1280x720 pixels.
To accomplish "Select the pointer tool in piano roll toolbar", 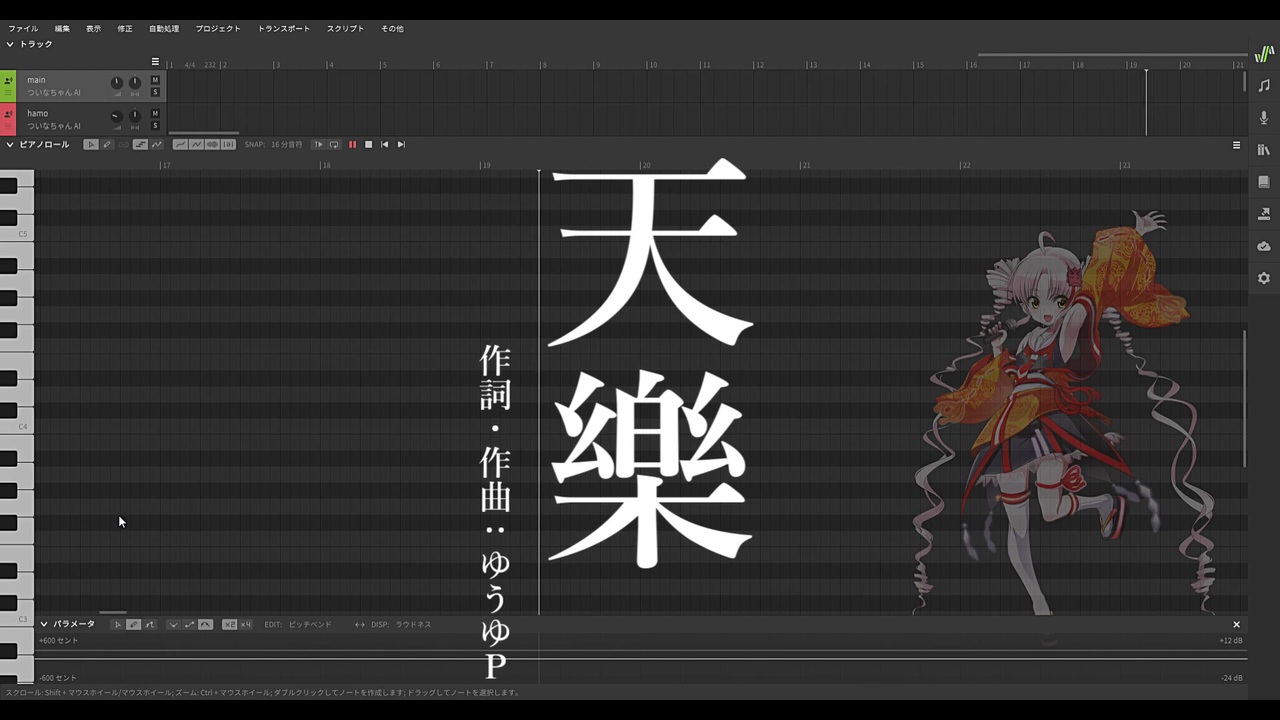I will coord(91,145).
